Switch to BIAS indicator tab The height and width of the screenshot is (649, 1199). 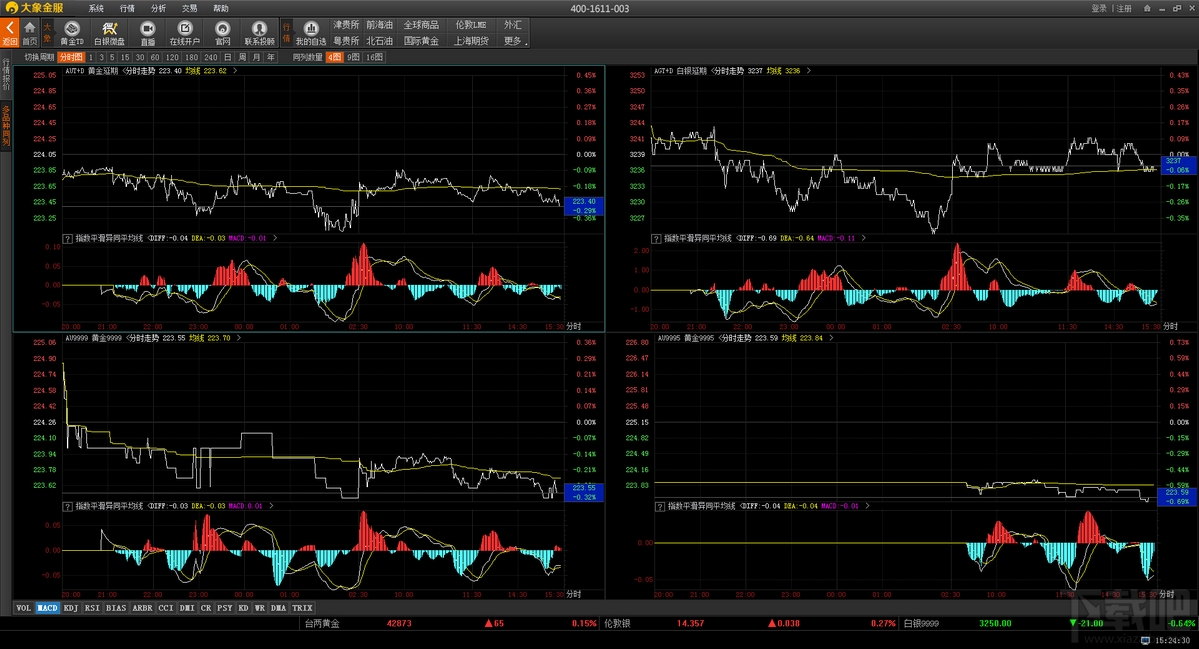coord(116,608)
